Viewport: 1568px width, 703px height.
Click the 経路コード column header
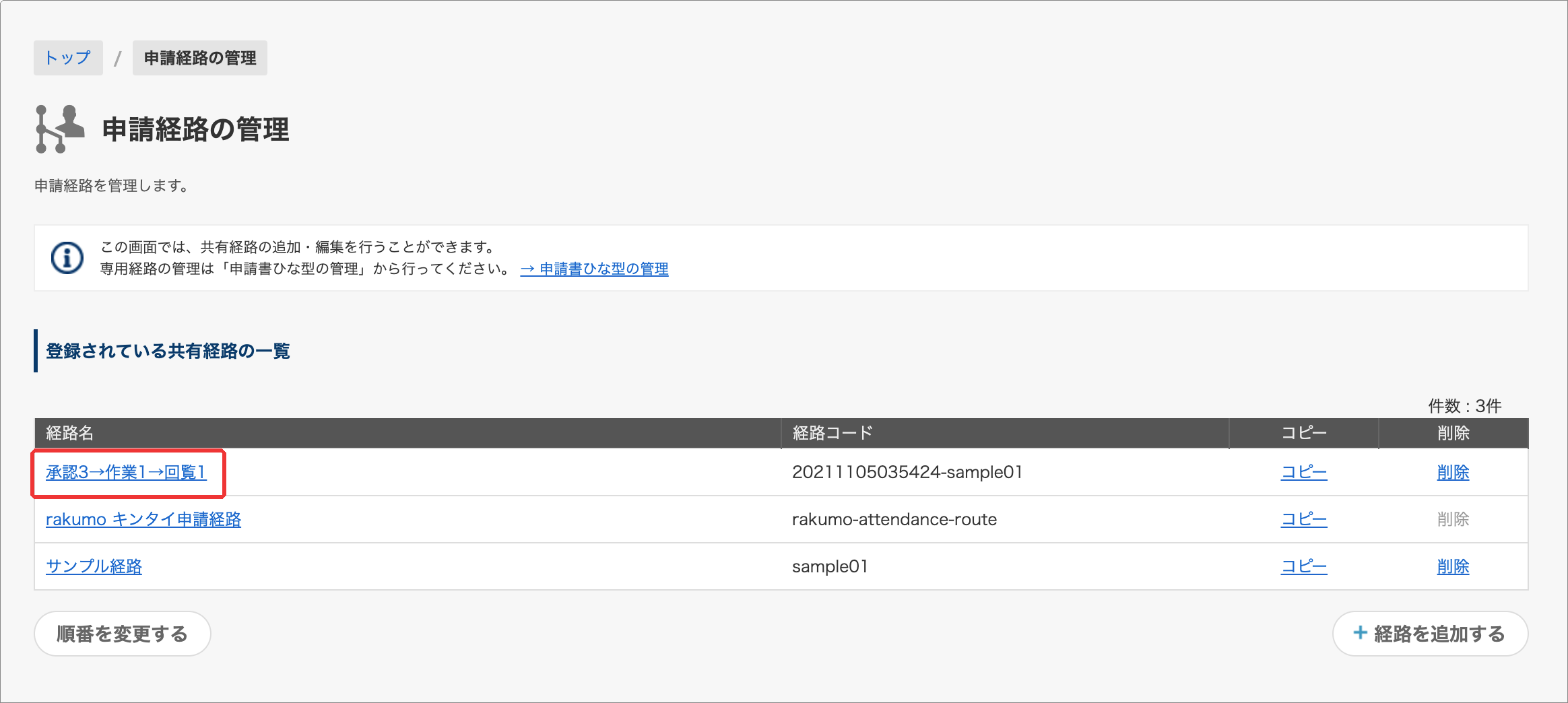[1005, 433]
